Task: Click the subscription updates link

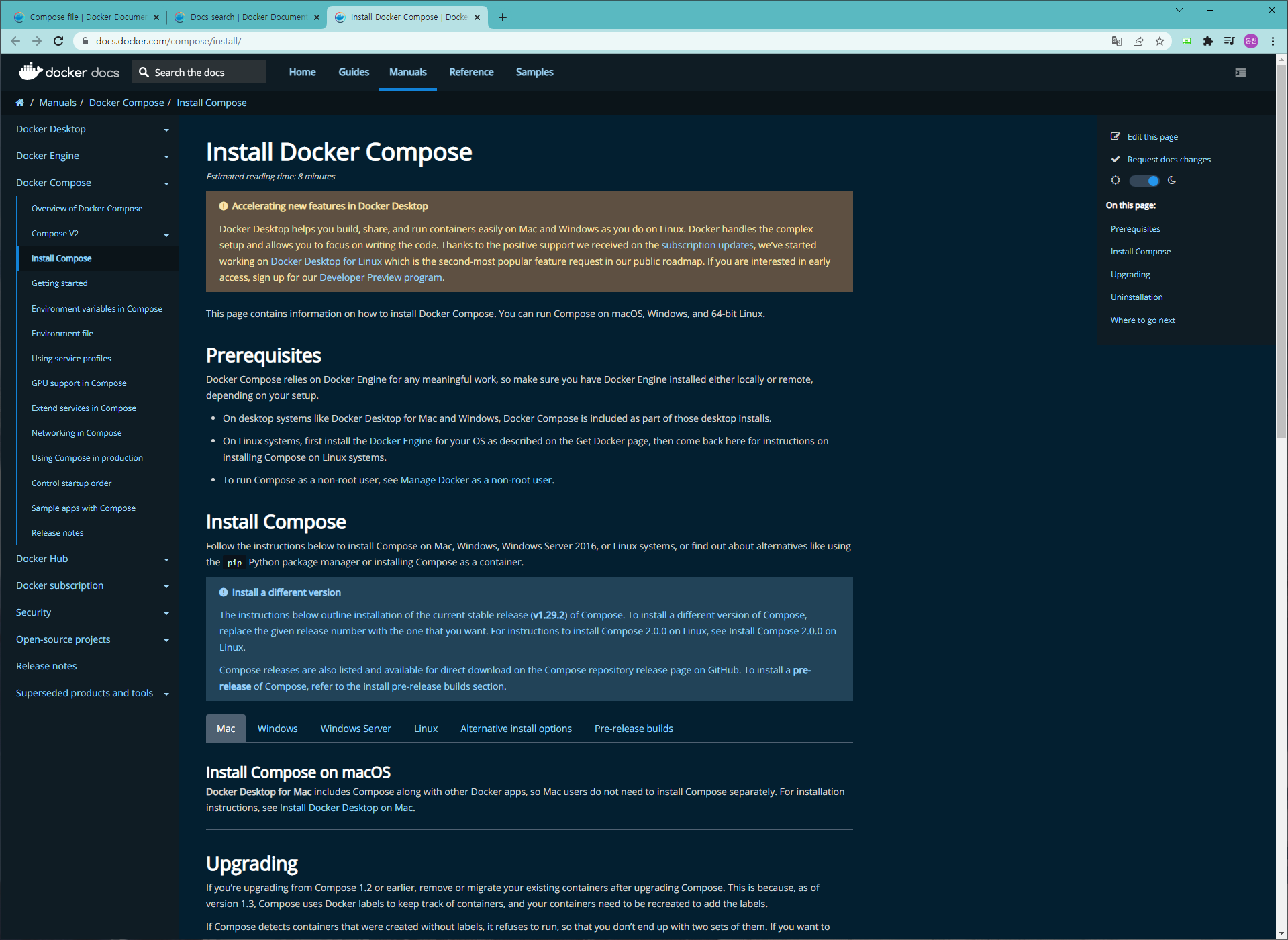Action: 707,245
